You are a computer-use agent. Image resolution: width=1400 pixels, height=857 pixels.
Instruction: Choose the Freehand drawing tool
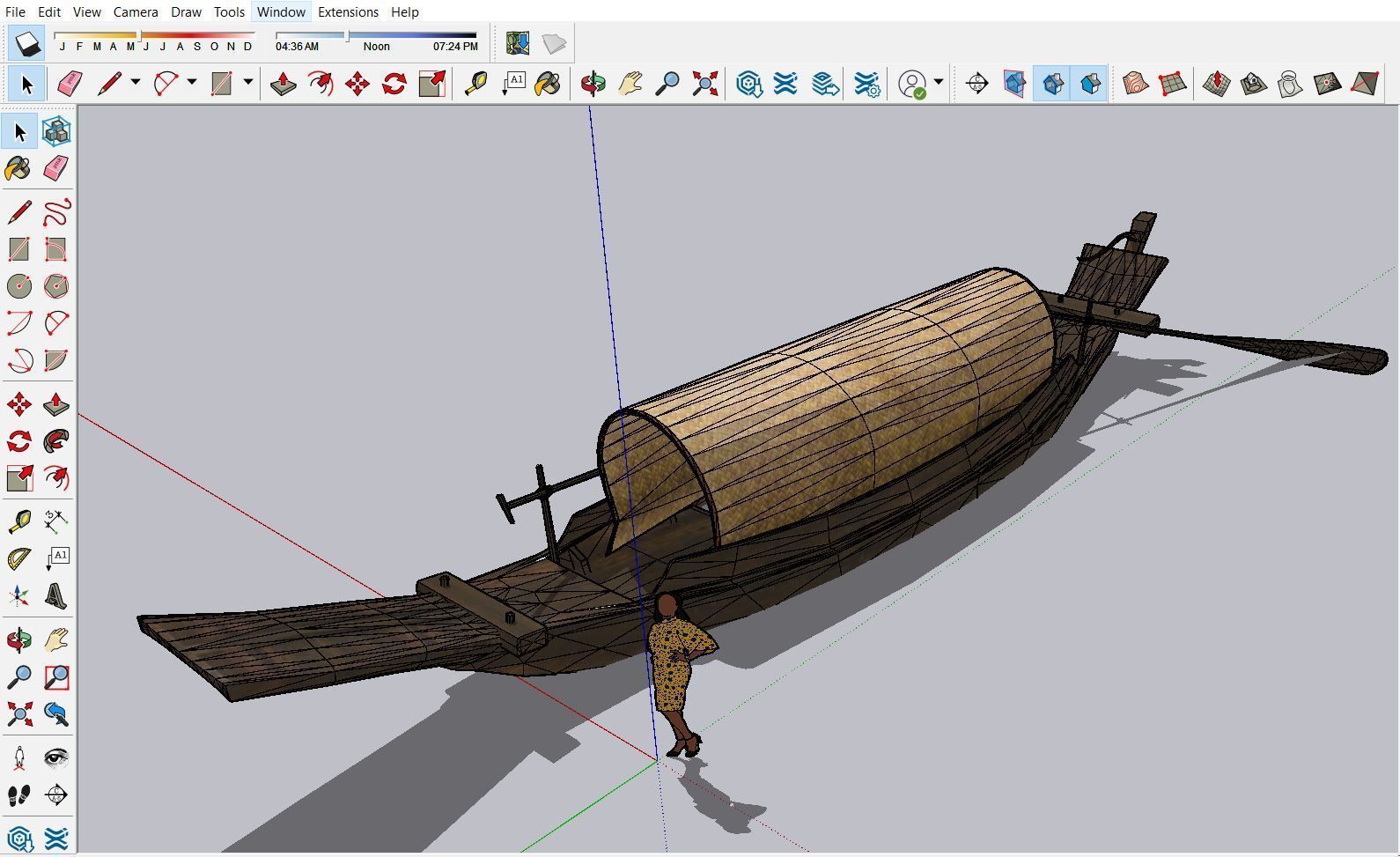(56, 212)
